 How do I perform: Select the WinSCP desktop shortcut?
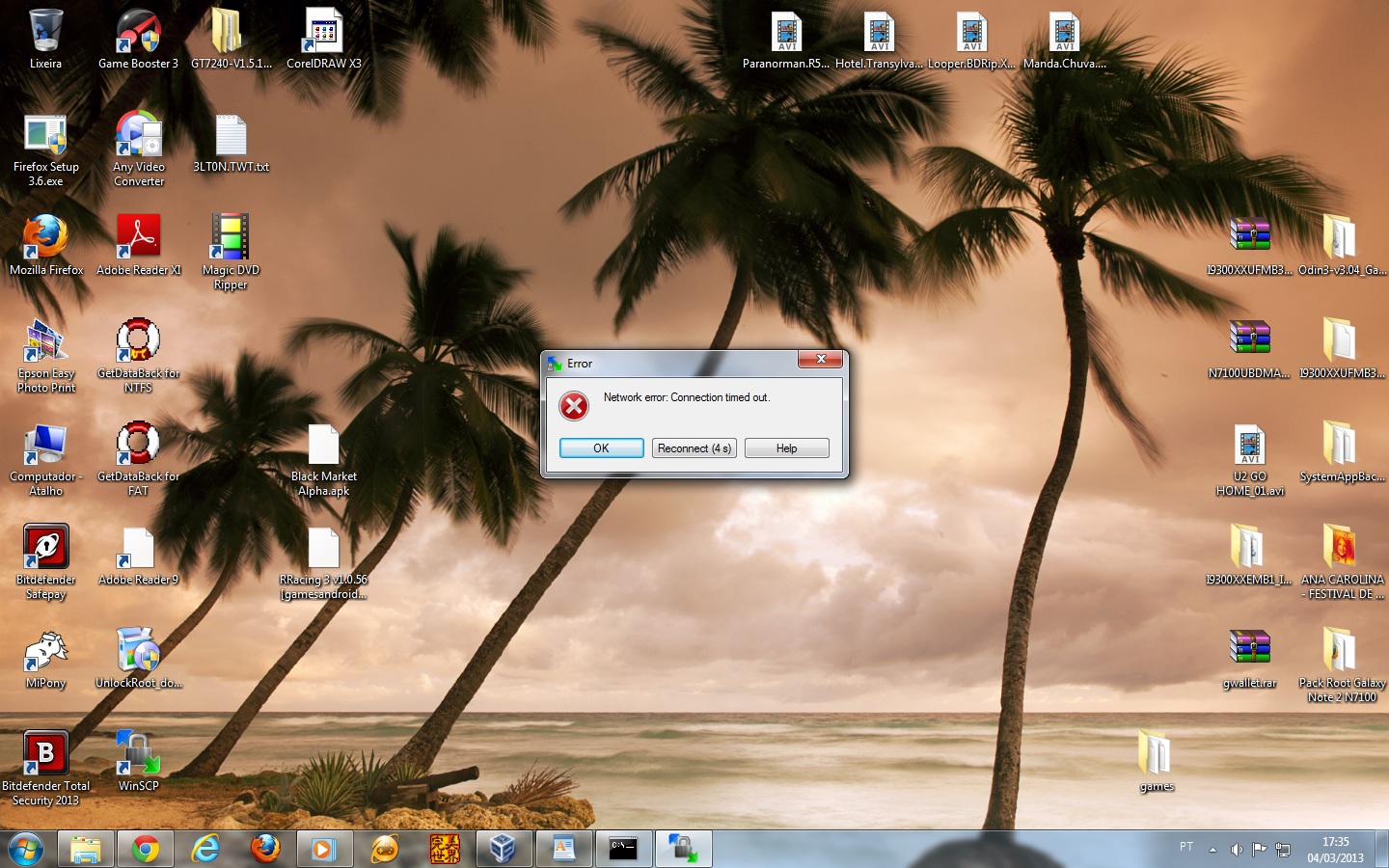coord(138,762)
